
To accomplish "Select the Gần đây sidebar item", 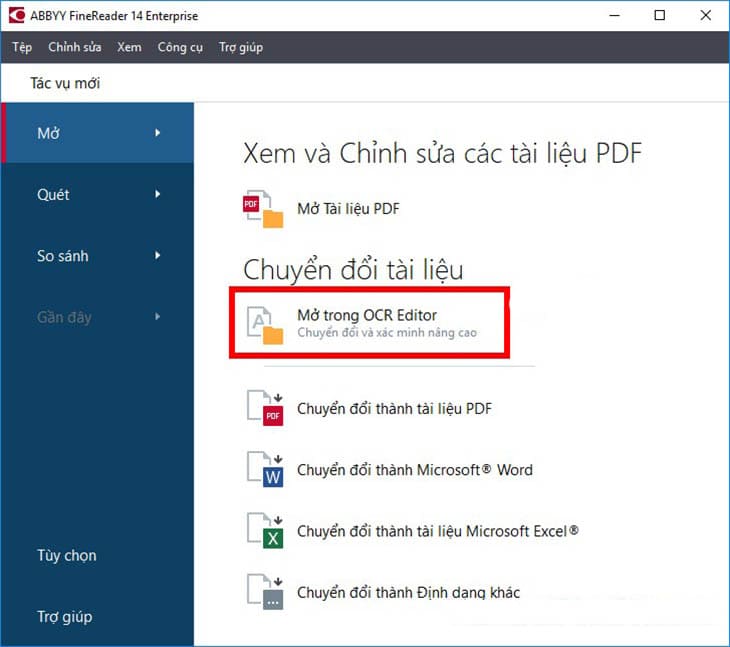I will pos(97,317).
